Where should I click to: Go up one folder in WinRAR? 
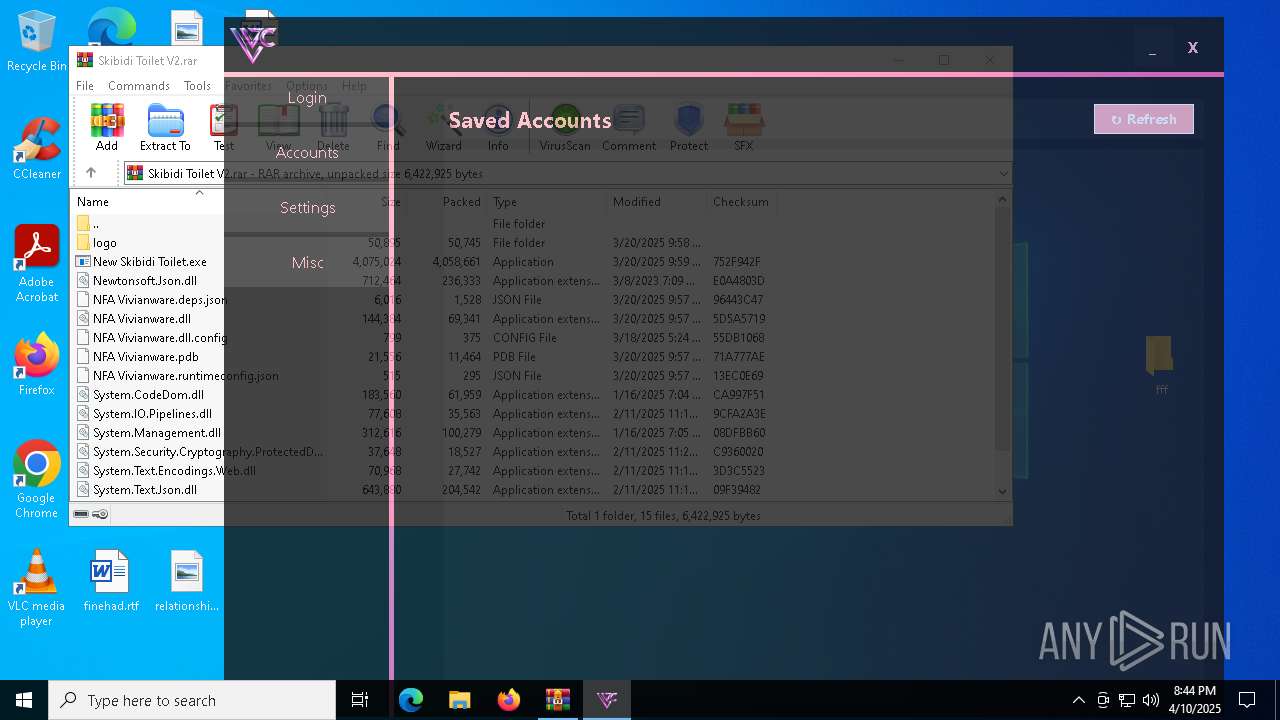[91, 173]
